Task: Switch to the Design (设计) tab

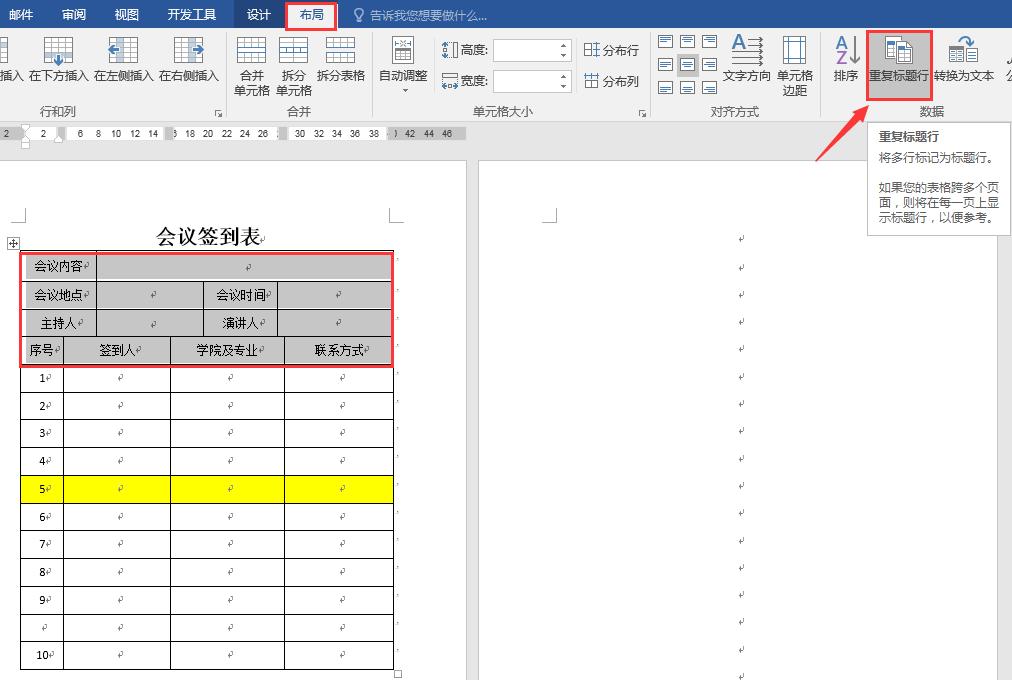Action: pos(257,14)
